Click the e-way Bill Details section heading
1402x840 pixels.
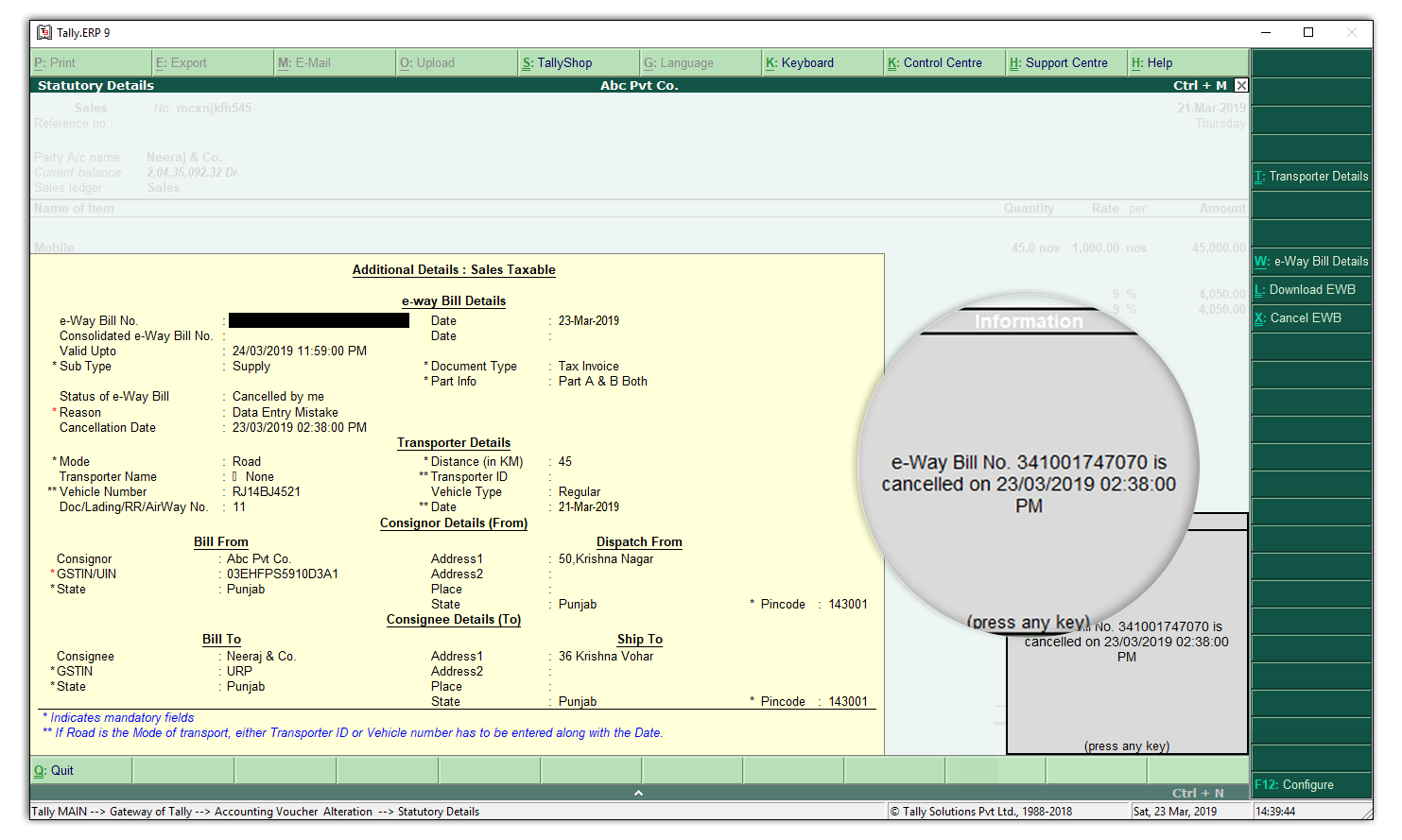click(x=454, y=300)
